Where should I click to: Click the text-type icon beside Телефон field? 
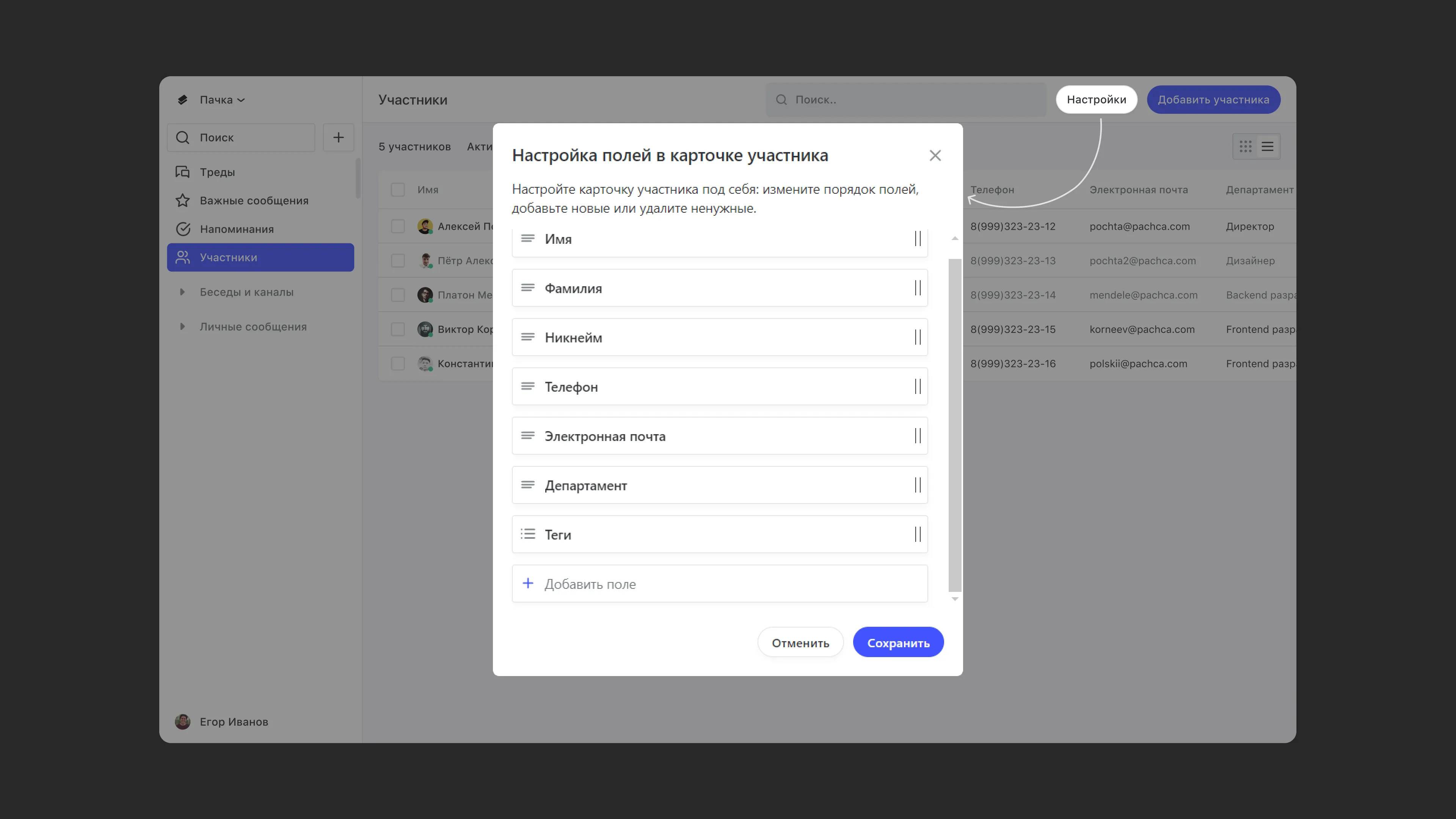click(527, 387)
